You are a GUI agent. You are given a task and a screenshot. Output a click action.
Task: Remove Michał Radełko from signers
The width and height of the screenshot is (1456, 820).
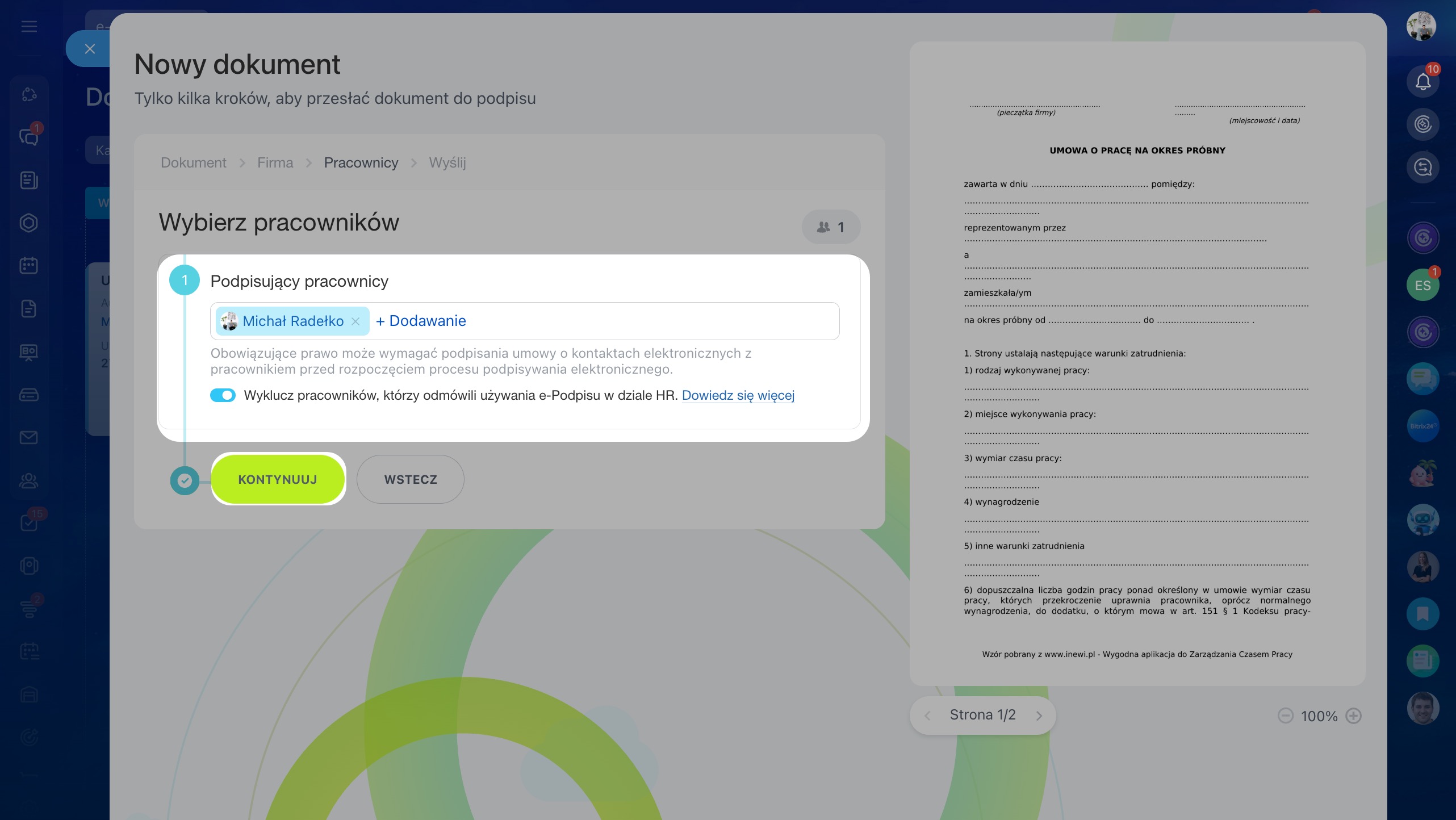click(x=355, y=321)
